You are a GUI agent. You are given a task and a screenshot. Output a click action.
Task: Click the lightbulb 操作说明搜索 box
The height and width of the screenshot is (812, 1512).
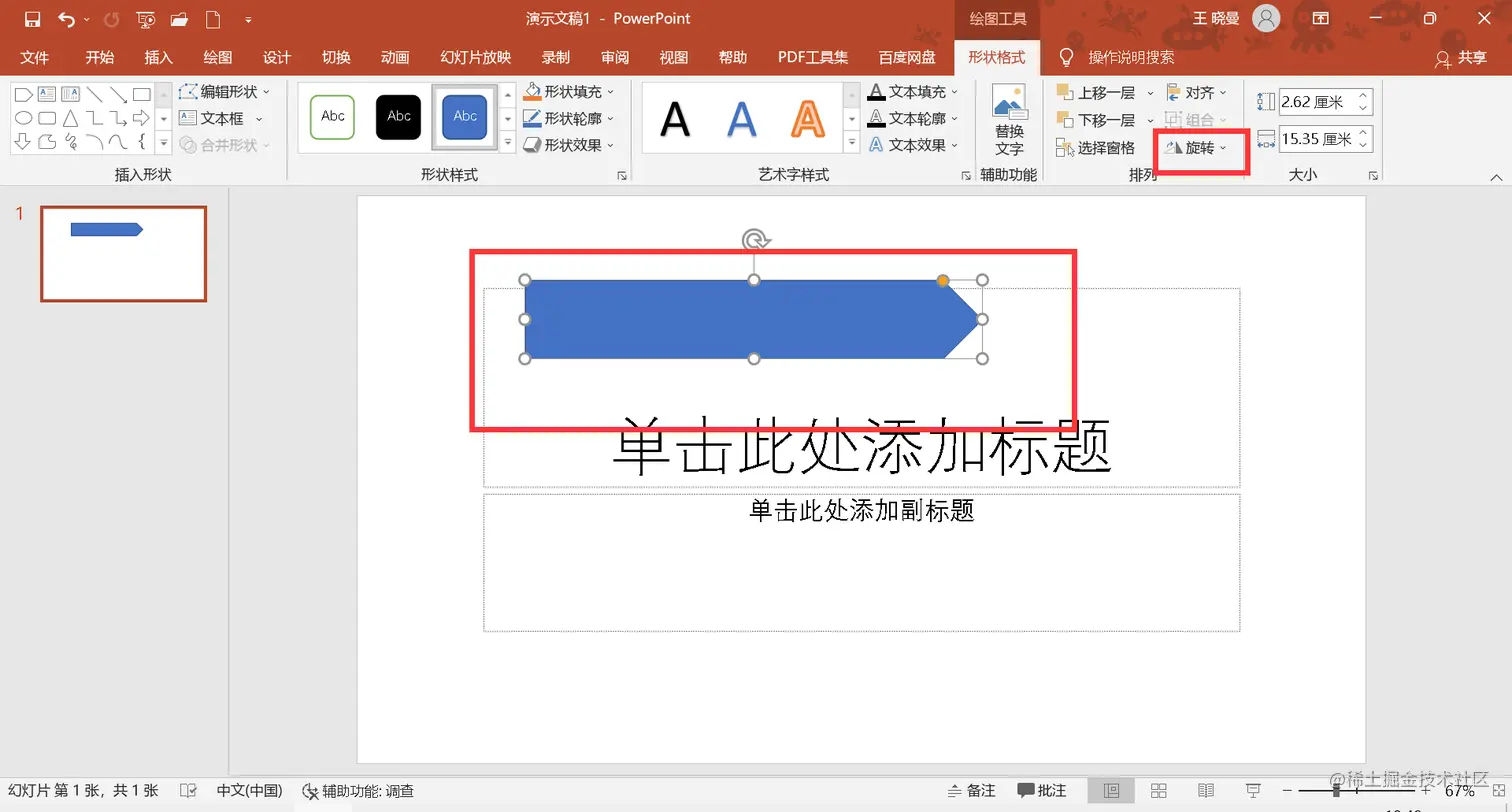1117,57
